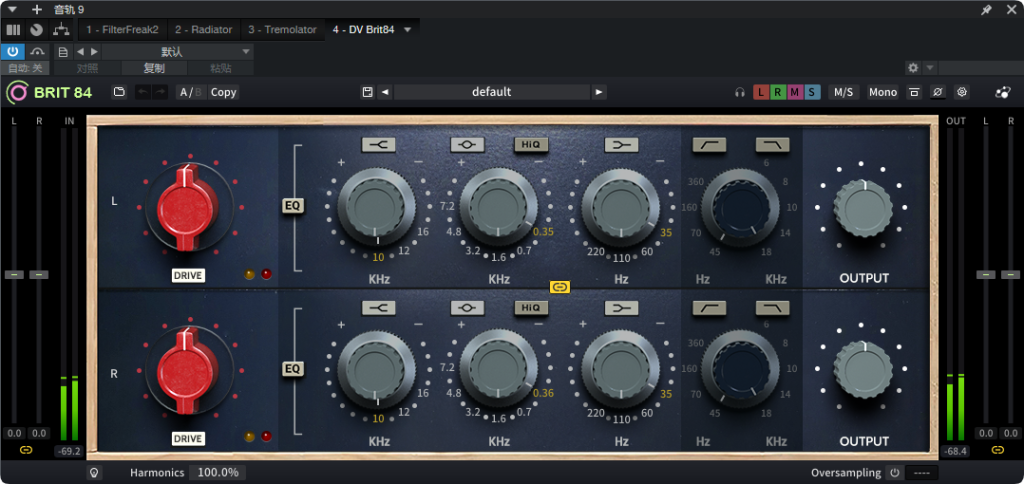The height and width of the screenshot is (484, 1024).
Task: Toggle the input faders link icon bottom left
Action: click(x=25, y=449)
